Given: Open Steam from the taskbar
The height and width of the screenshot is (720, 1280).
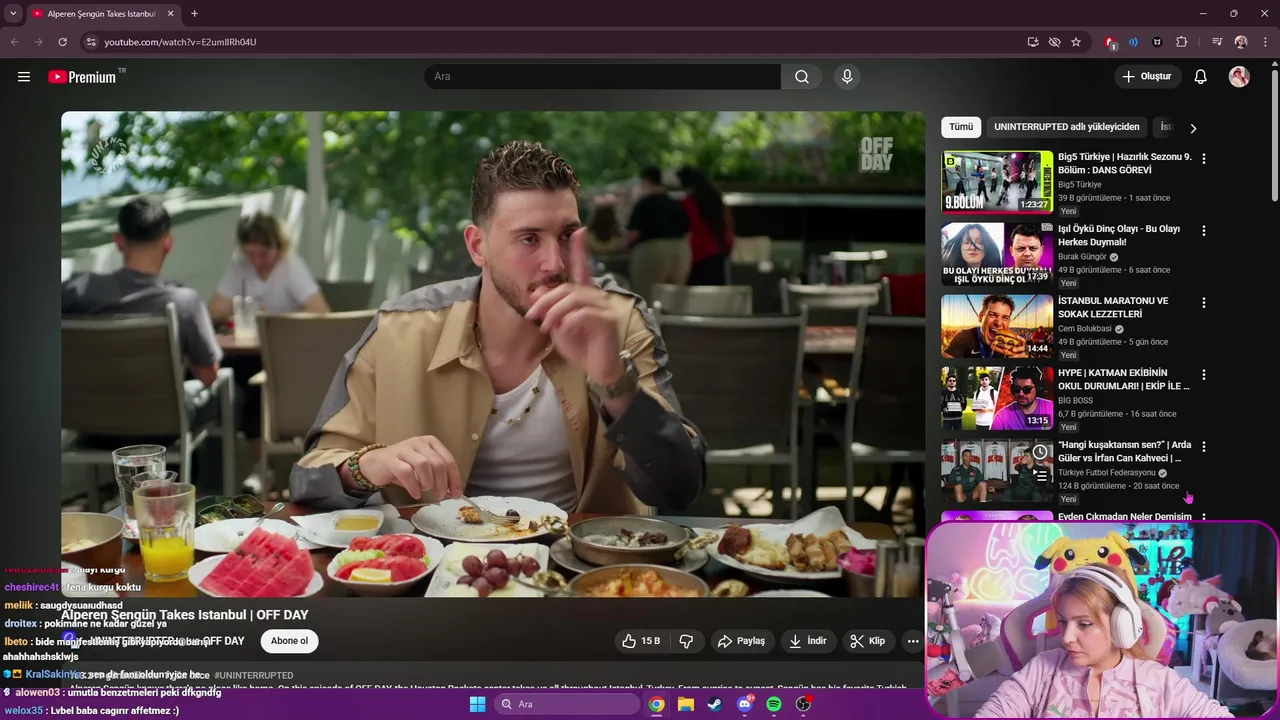Looking at the screenshot, I should (715, 704).
